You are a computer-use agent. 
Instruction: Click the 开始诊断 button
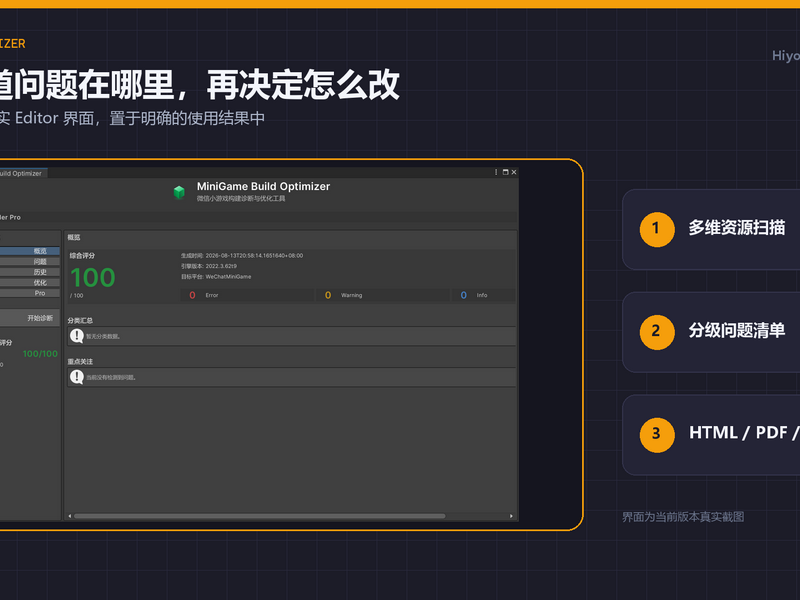pos(30,318)
